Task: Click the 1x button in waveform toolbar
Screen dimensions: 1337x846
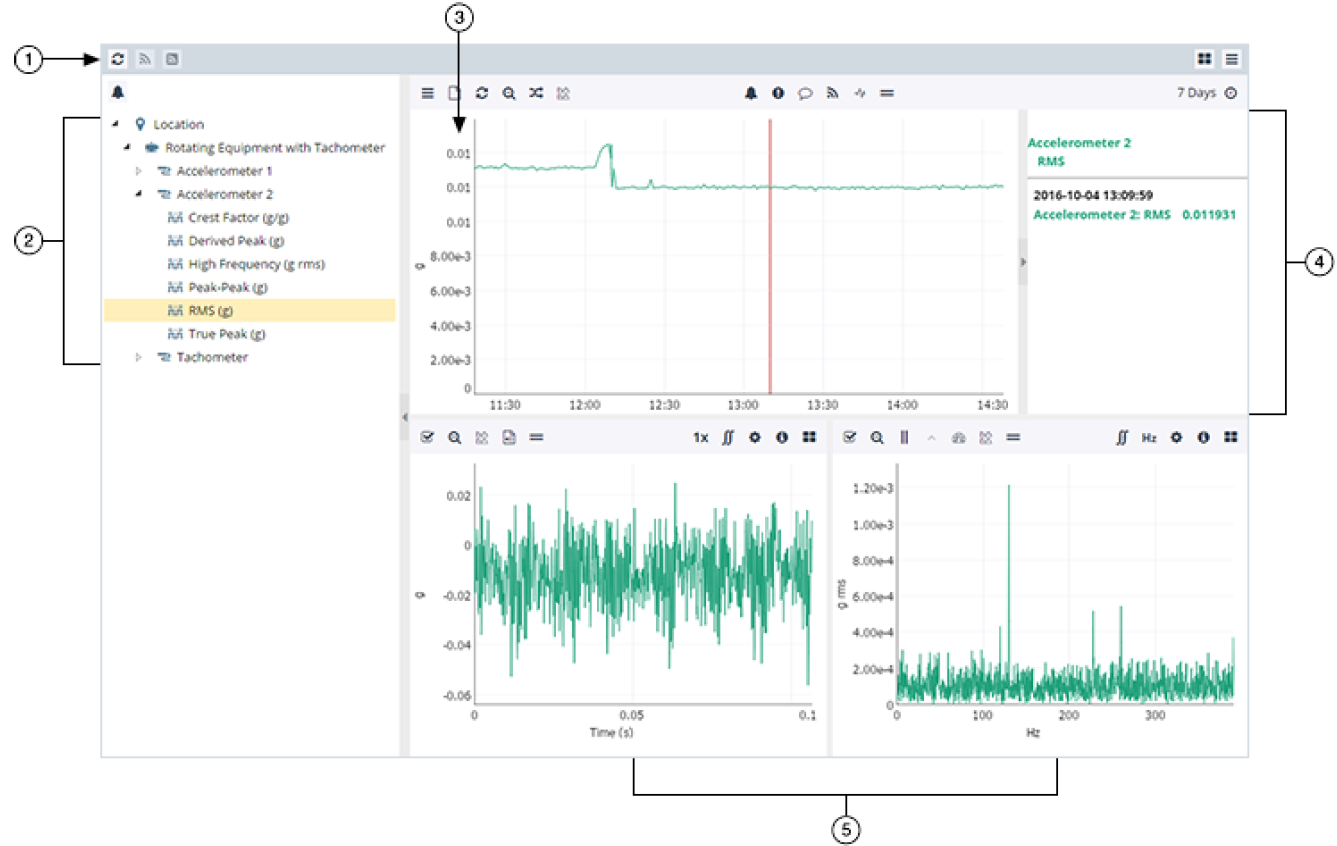Action: pyautogui.click(x=701, y=438)
